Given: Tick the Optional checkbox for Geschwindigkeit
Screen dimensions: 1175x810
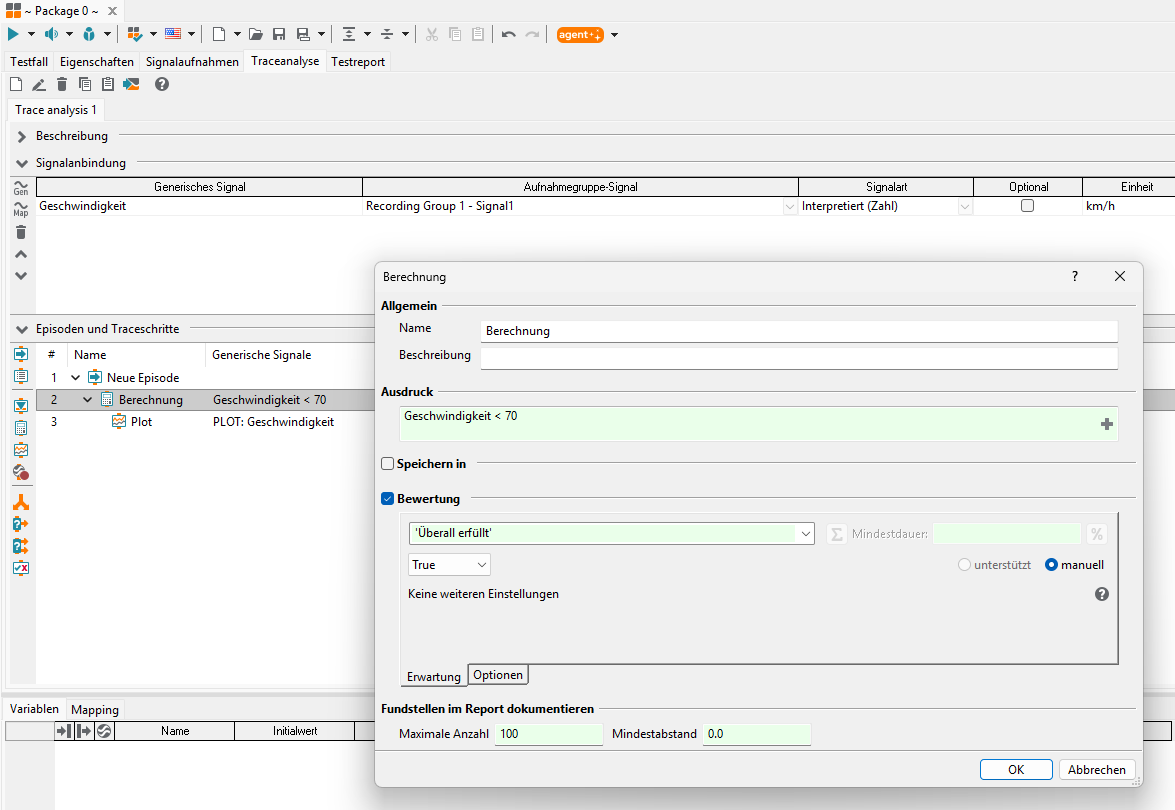Looking at the screenshot, I should tap(1027, 205).
